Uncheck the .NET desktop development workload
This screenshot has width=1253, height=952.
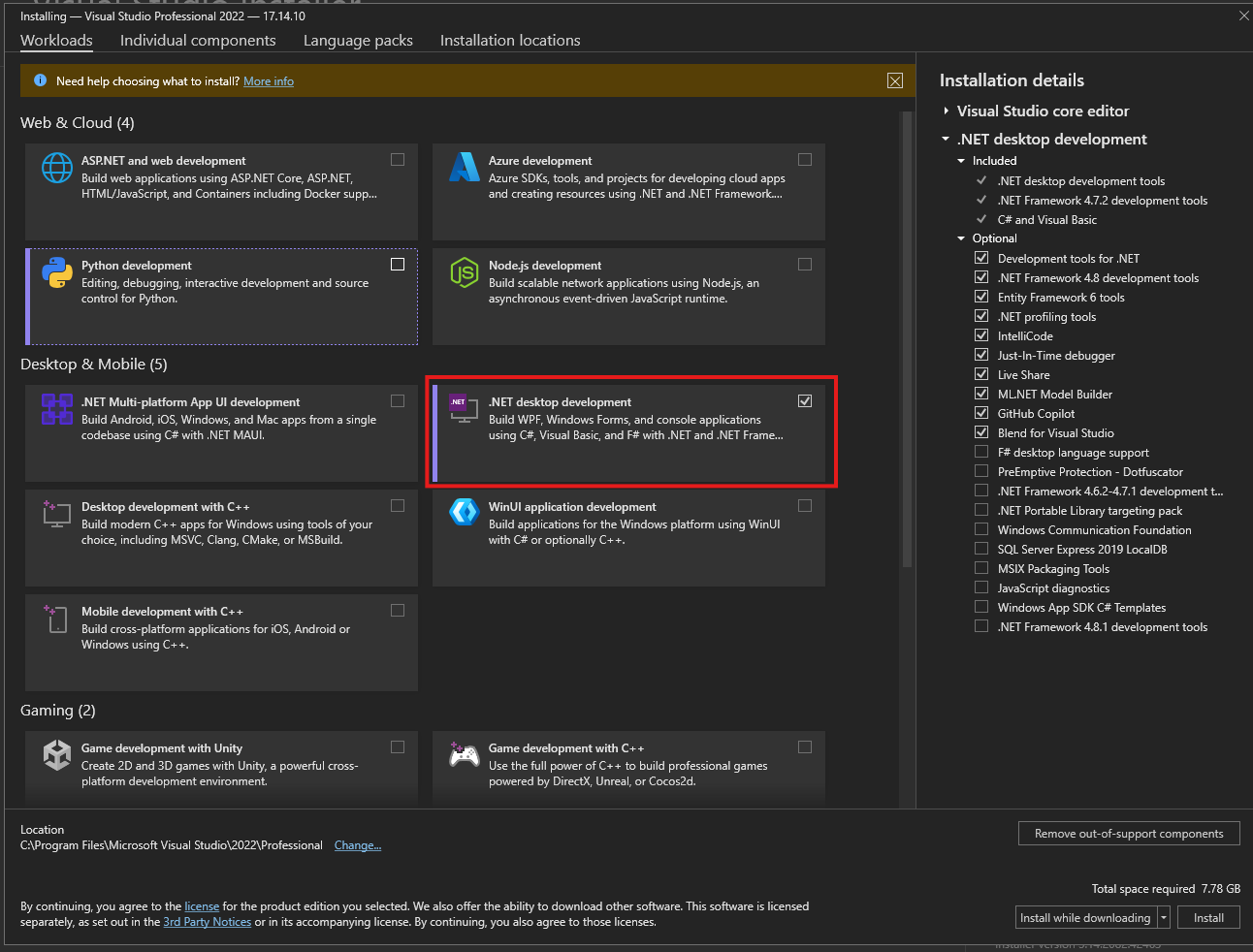click(x=805, y=400)
